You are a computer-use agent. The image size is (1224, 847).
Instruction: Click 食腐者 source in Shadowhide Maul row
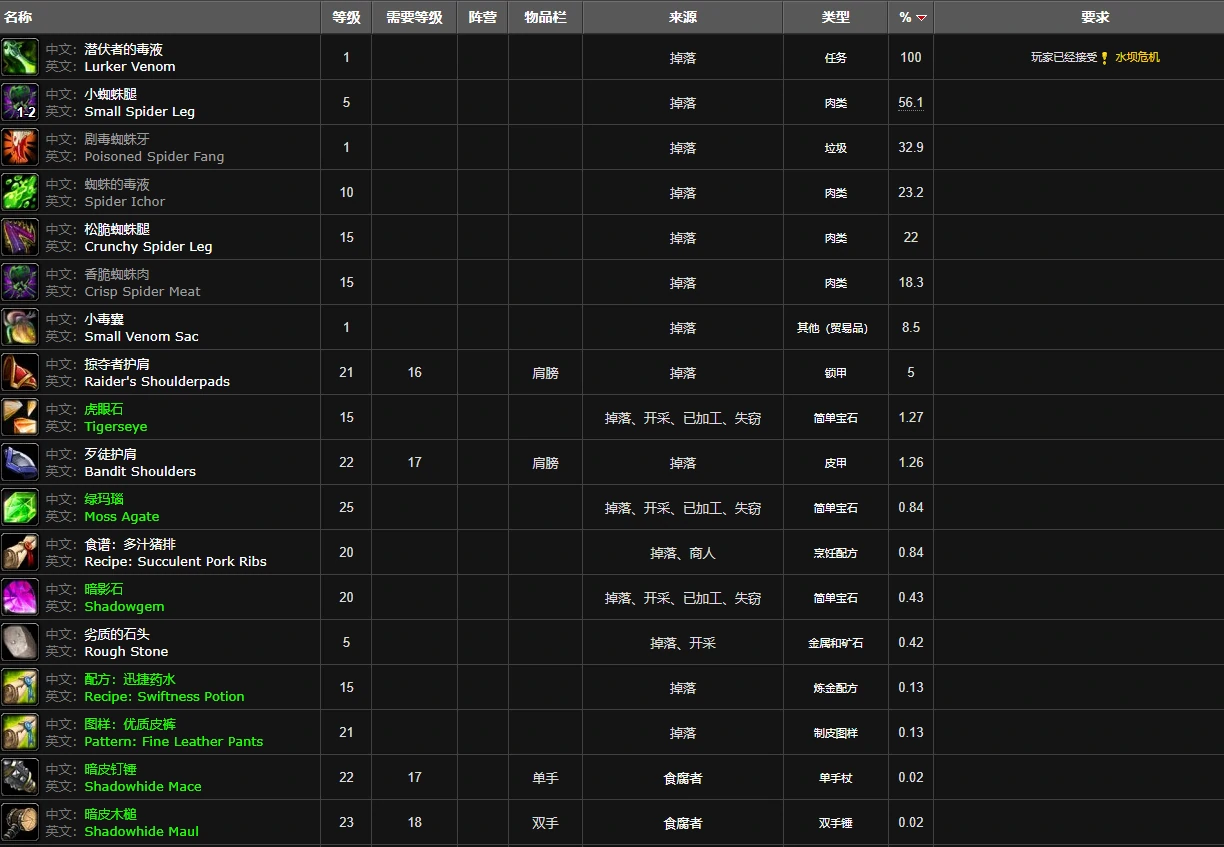coord(683,823)
